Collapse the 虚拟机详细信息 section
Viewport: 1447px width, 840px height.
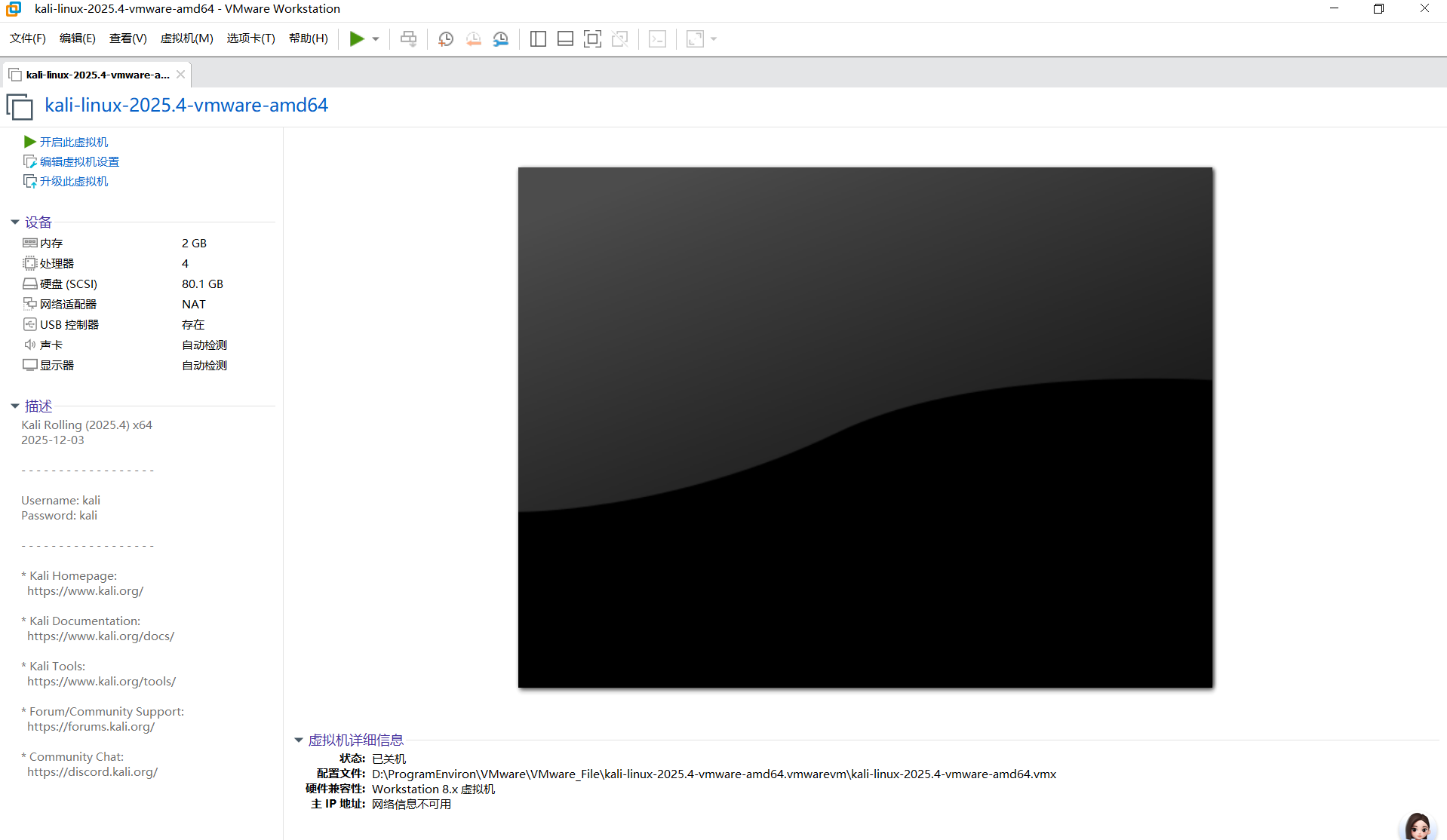pos(299,740)
